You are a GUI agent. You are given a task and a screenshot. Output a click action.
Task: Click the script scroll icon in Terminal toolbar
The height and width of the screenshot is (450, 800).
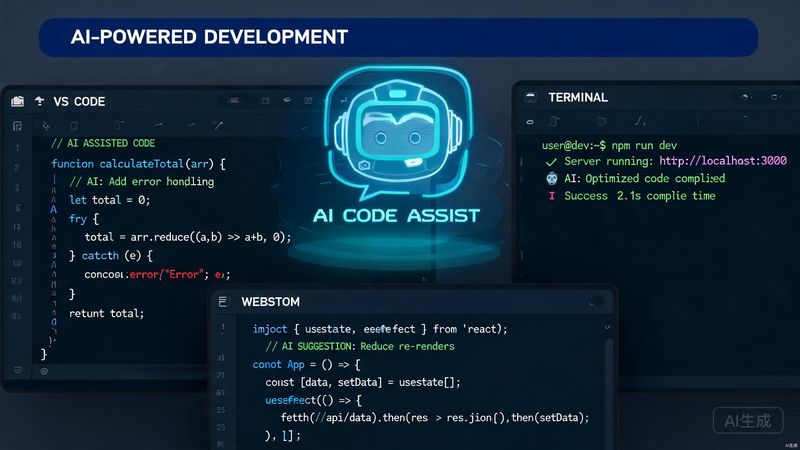555,121
